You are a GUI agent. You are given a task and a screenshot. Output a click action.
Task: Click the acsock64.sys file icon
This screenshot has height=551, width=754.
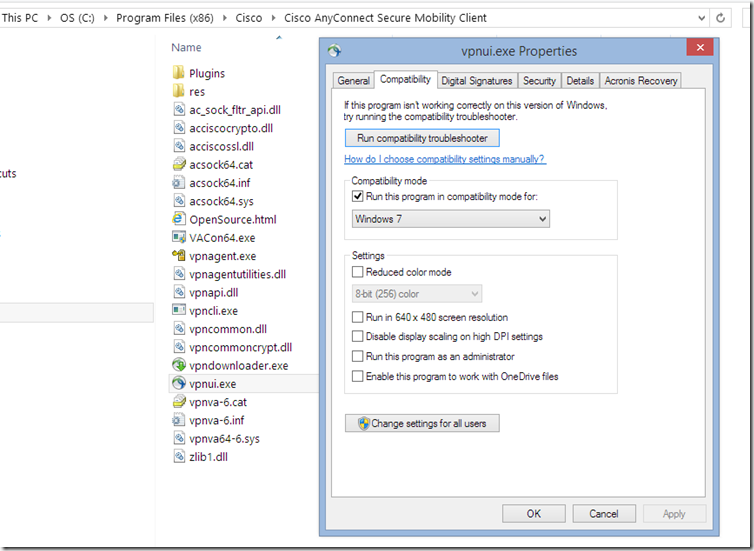[x=178, y=200]
